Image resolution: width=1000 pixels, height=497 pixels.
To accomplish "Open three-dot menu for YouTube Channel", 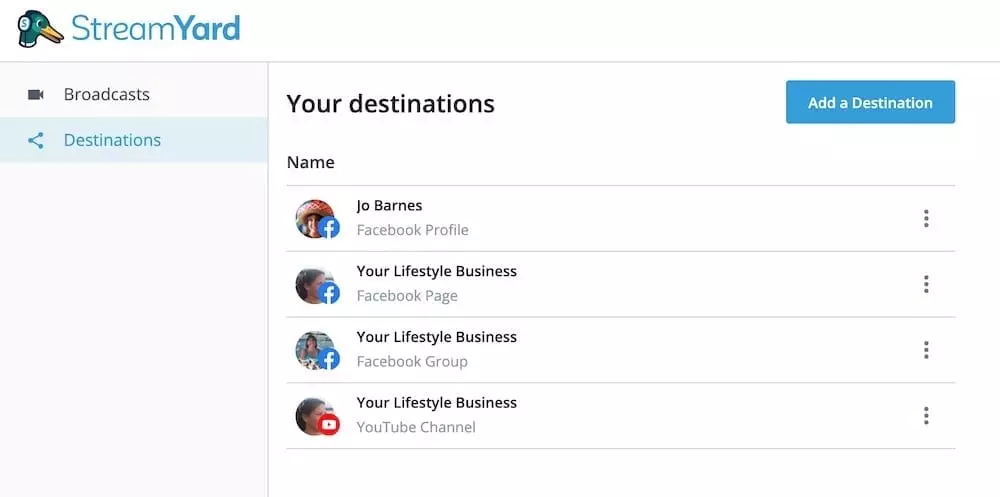I will pyautogui.click(x=926, y=416).
